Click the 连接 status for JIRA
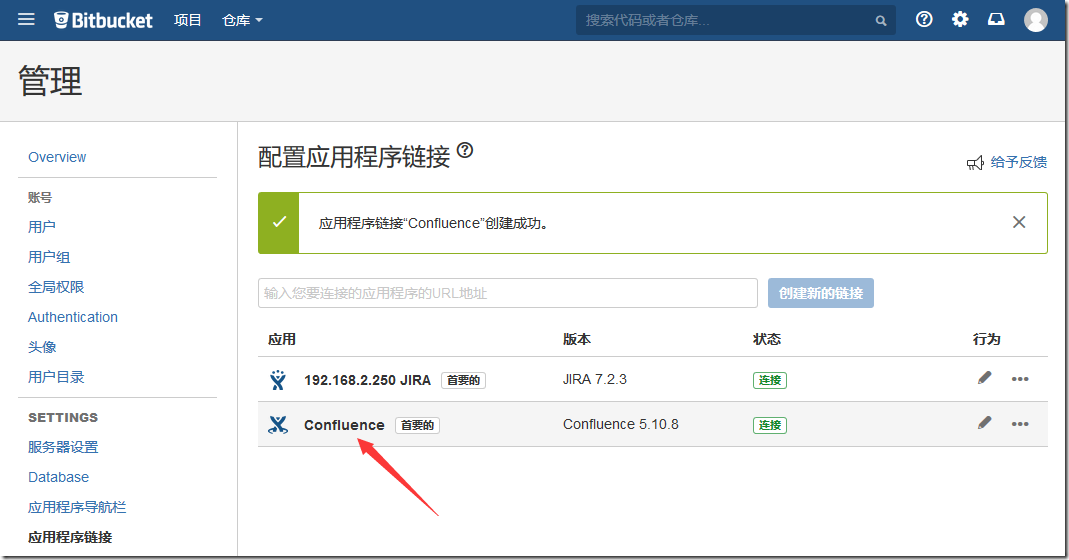 770,381
